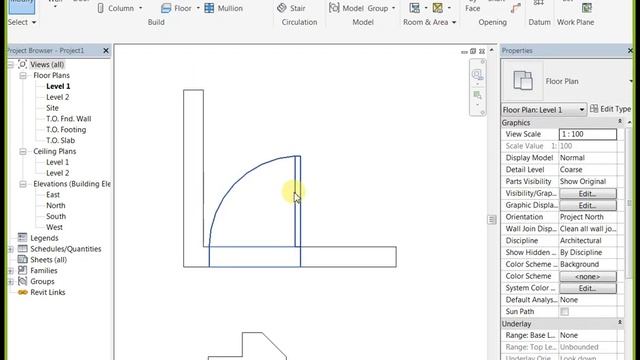Open the East elevation view
The width and height of the screenshot is (640, 360).
53,195
